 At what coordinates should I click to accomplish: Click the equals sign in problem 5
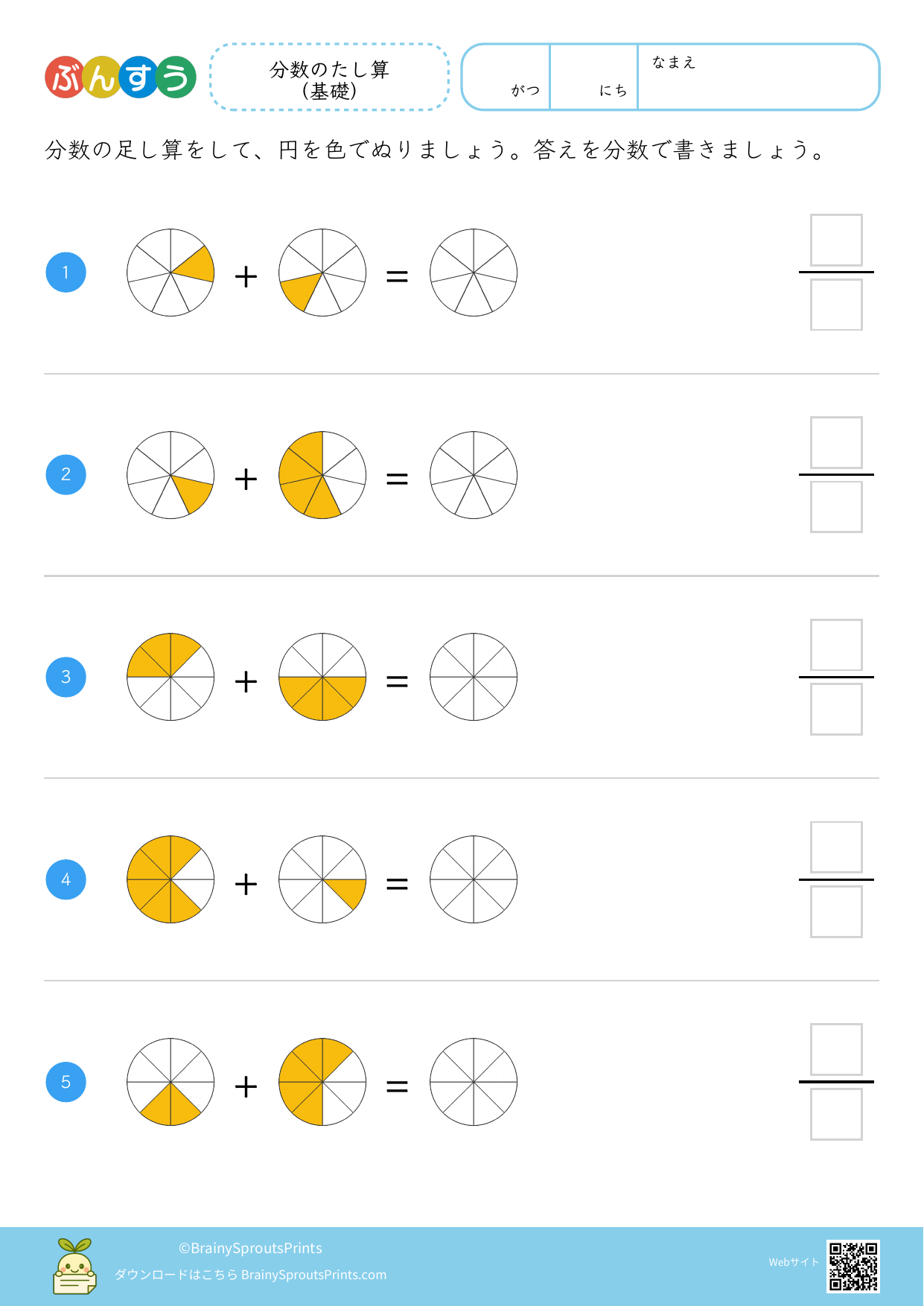click(x=397, y=1087)
